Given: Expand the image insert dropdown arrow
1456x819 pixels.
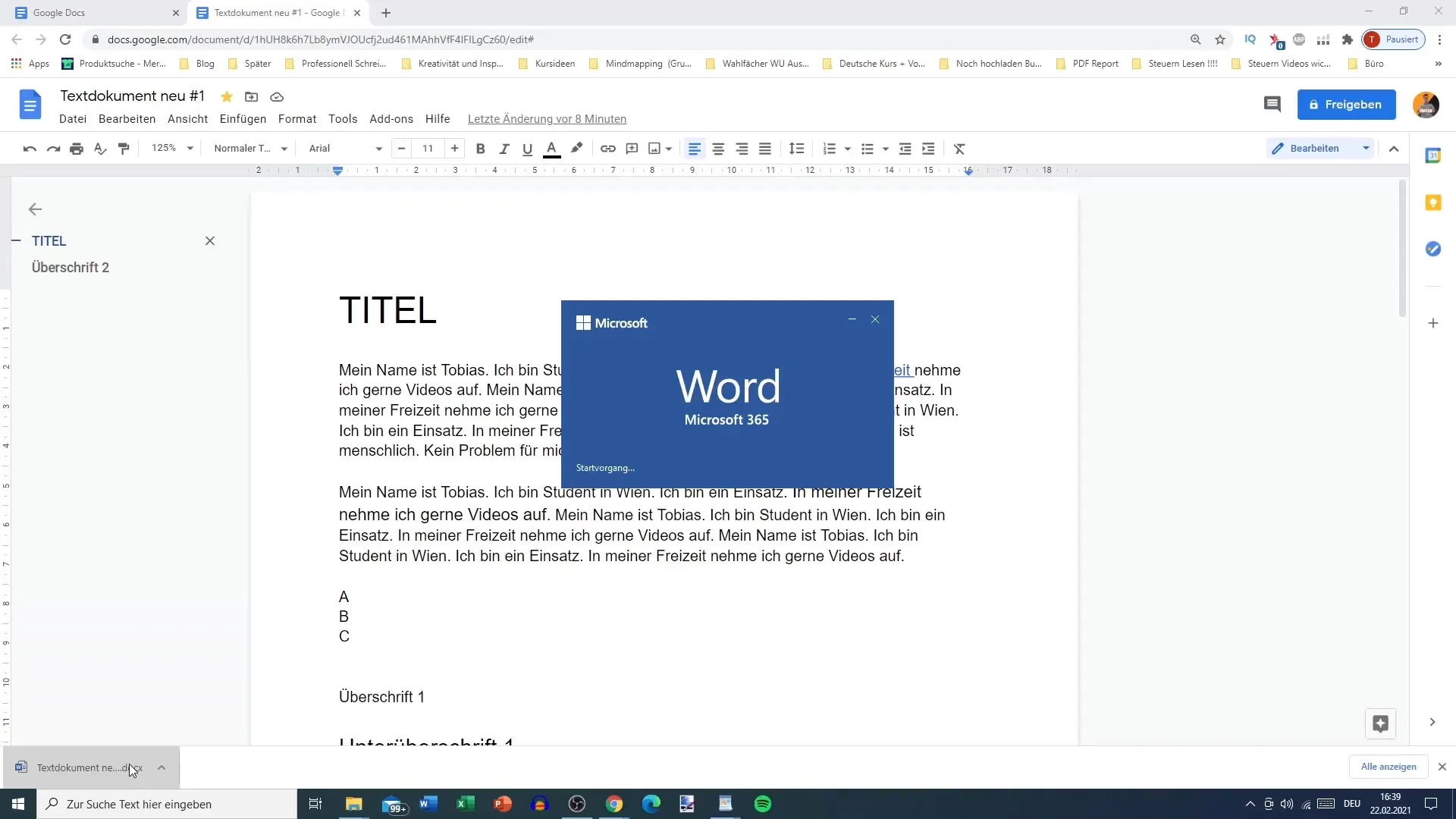Looking at the screenshot, I should (669, 149).
